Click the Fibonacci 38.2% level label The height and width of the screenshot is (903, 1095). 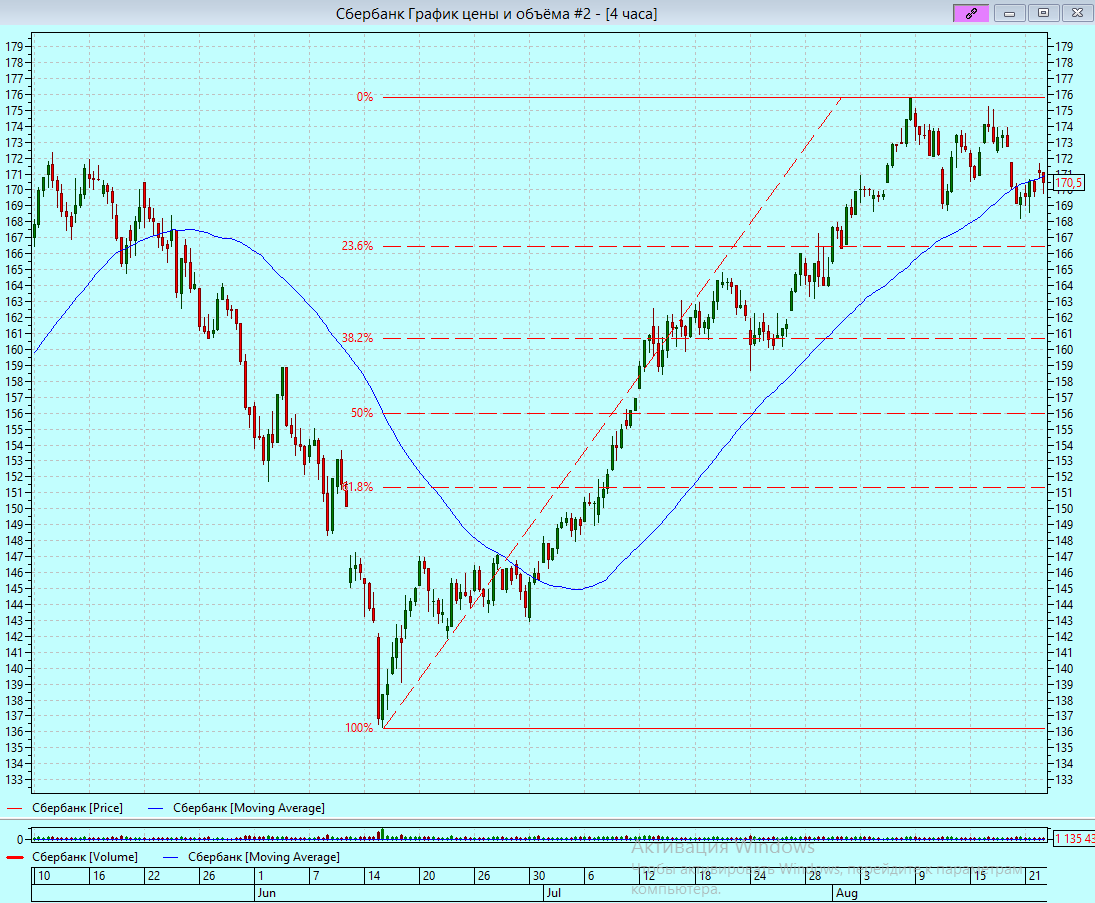tap(357, 338)
